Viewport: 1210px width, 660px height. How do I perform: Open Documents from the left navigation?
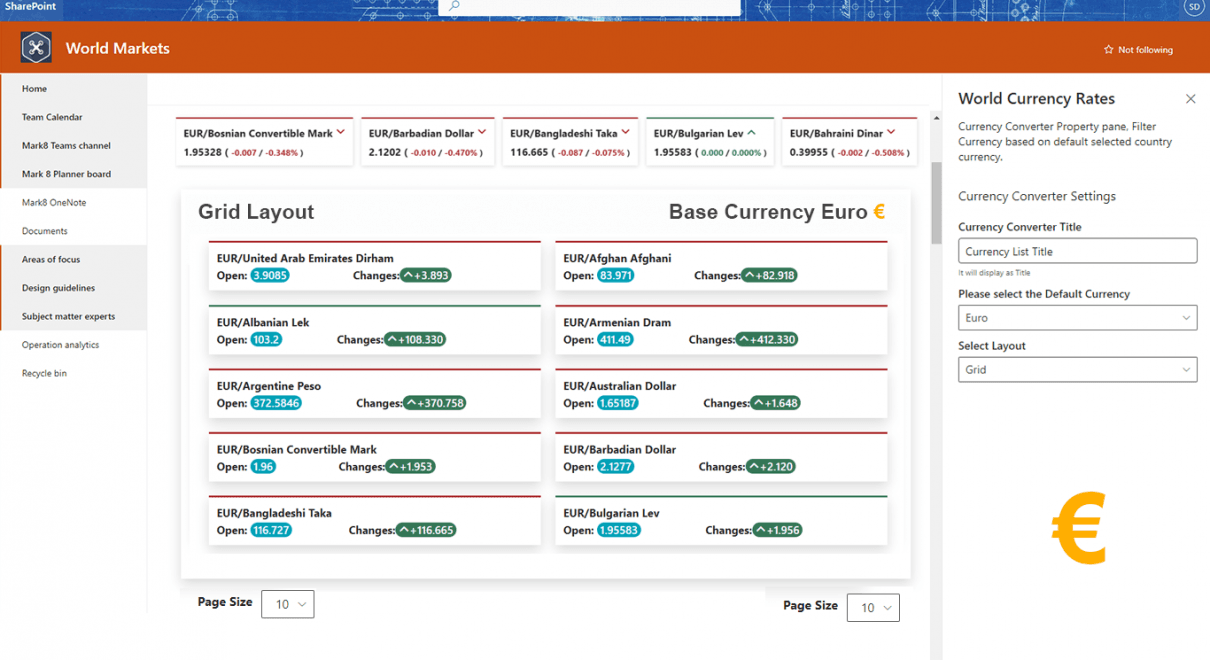pos(45,231)
